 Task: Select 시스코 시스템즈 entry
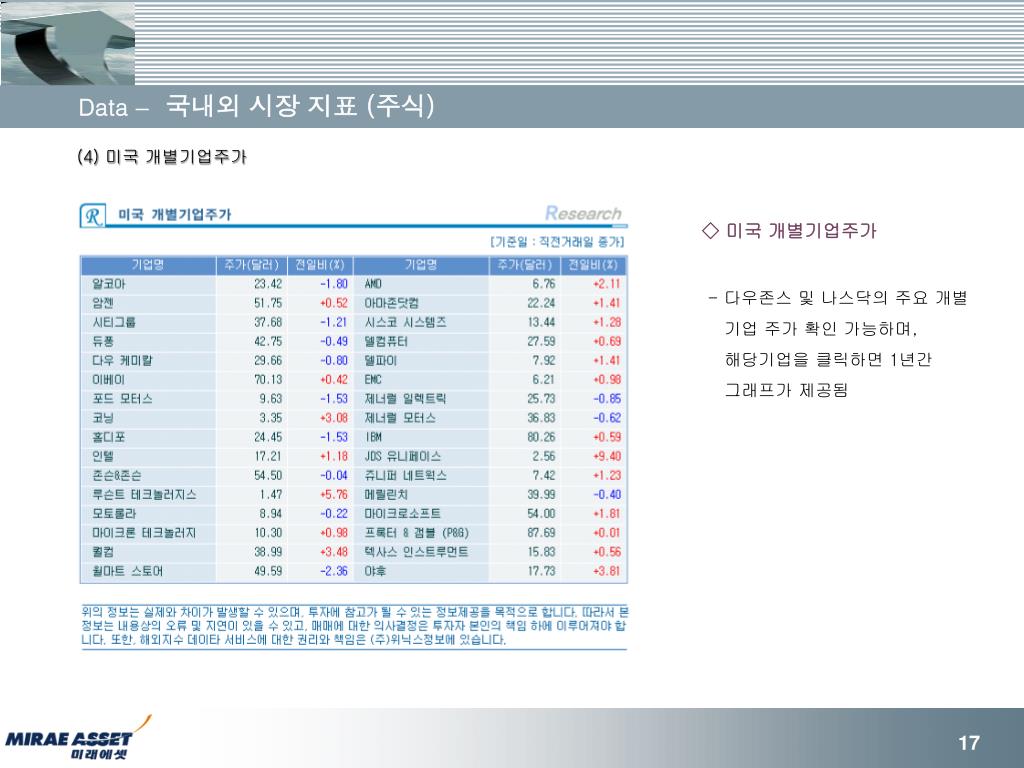(406, 322)
